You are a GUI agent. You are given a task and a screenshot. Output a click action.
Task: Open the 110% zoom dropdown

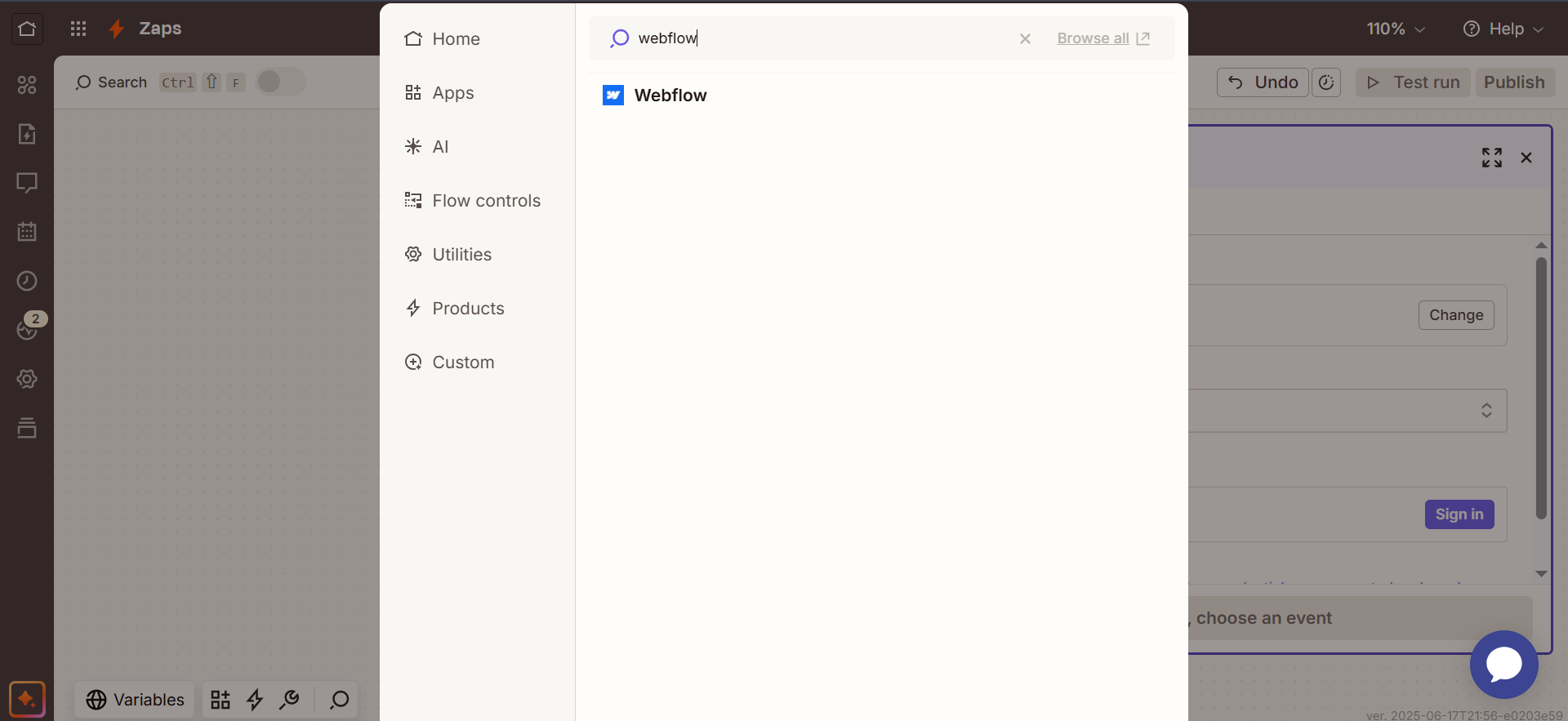(x=1396, y=29)
